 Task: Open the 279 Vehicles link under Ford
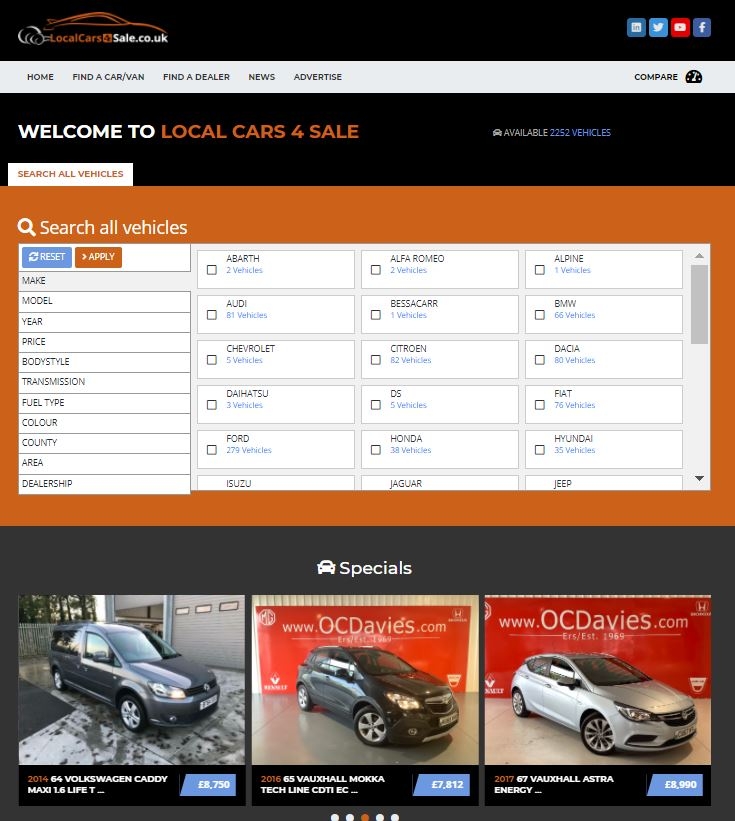[249, 450]
